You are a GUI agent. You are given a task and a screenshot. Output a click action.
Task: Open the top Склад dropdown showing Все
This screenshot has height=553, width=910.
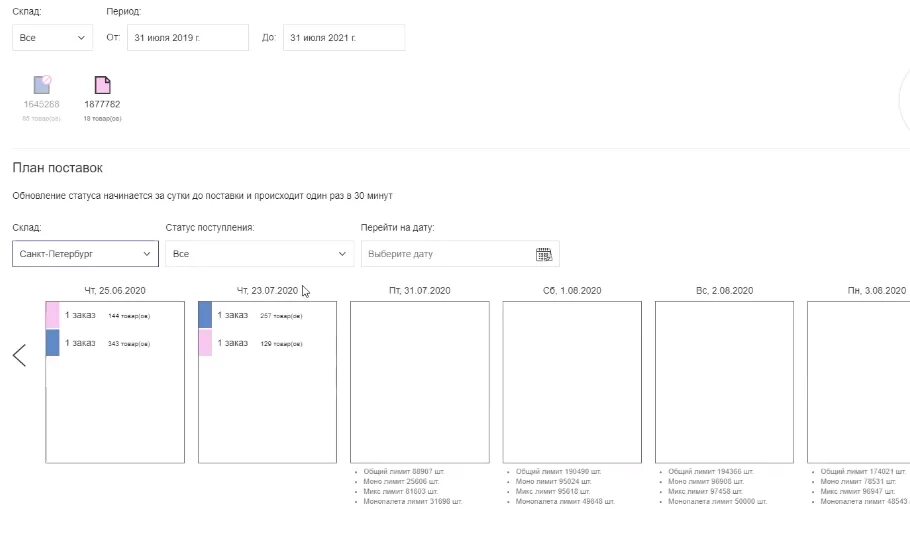coord(52,38)
